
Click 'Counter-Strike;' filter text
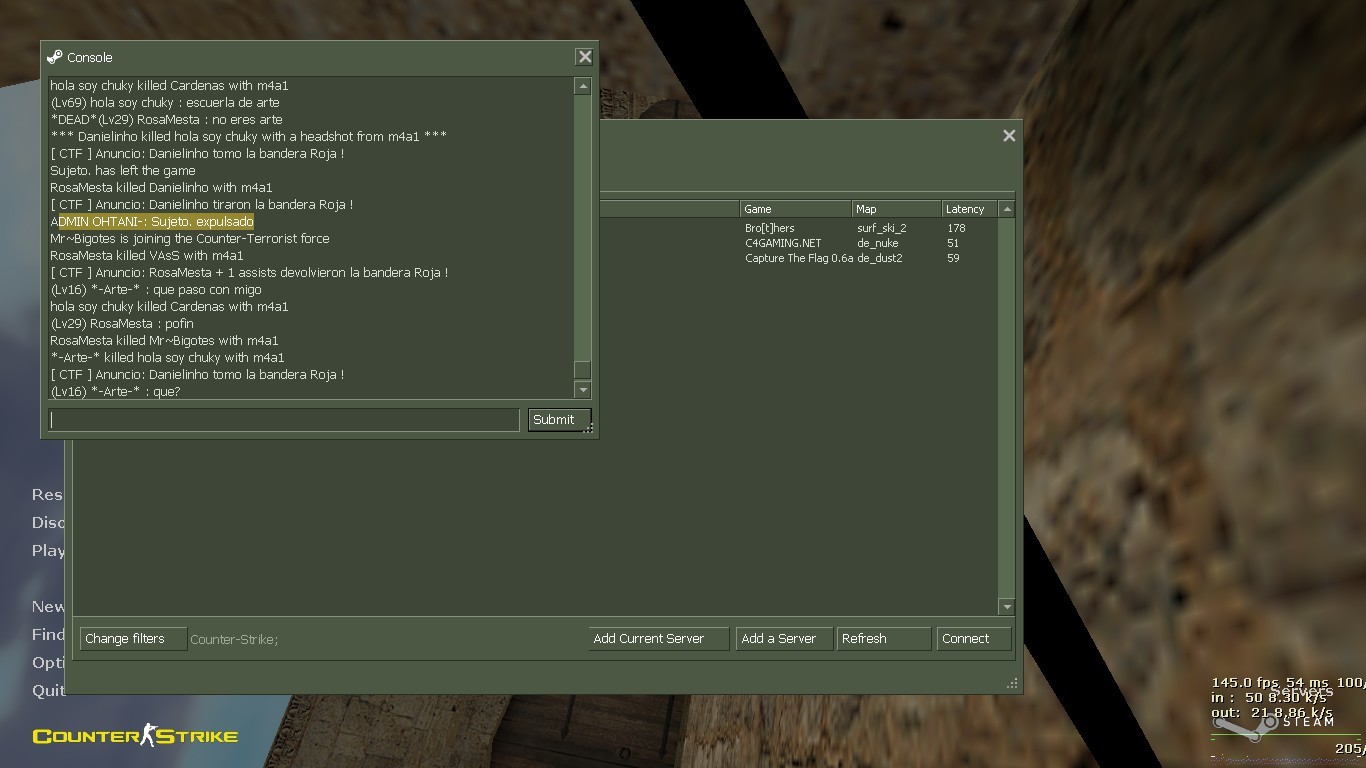point(234,639)
